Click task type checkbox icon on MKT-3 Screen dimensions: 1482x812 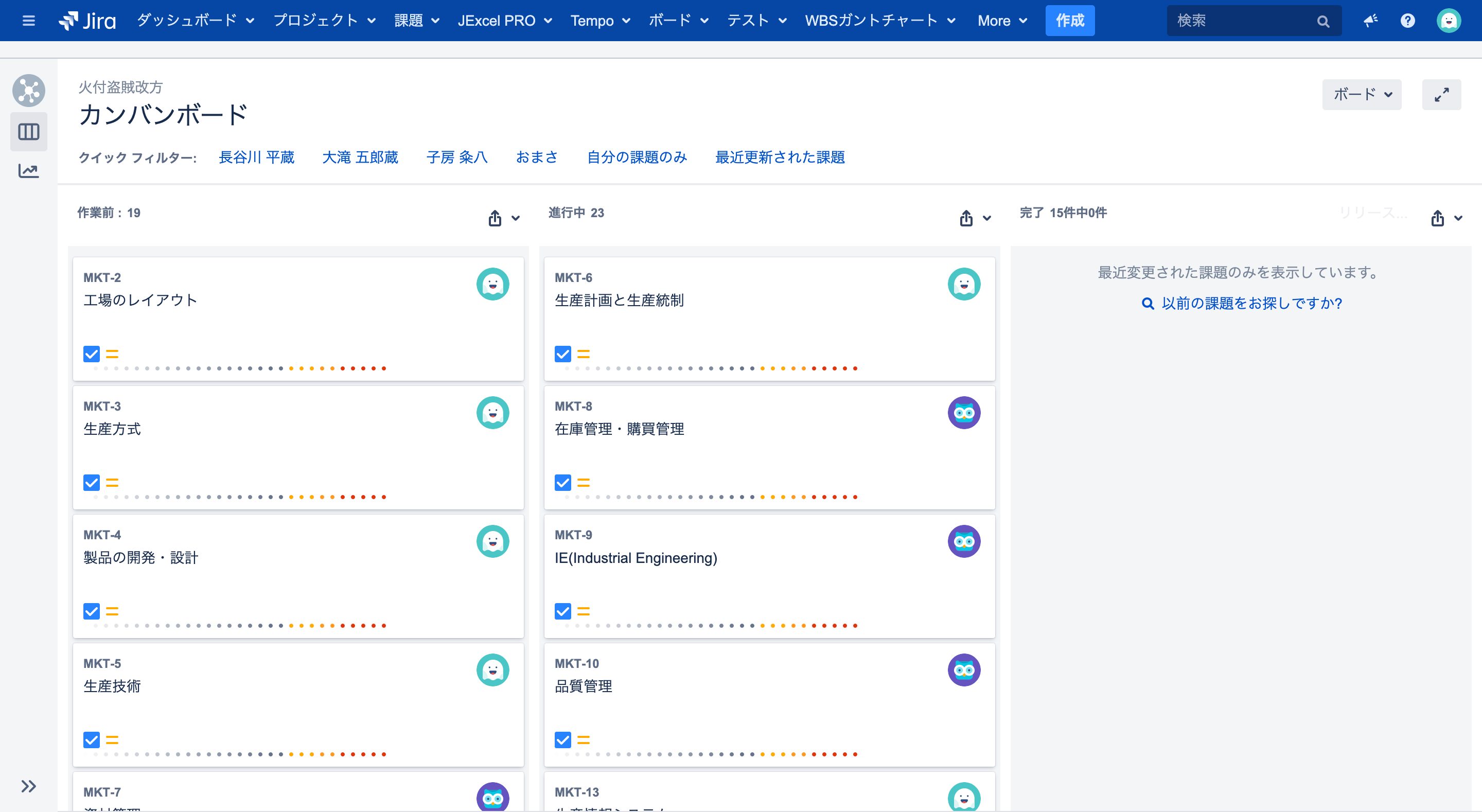(92, 482)
